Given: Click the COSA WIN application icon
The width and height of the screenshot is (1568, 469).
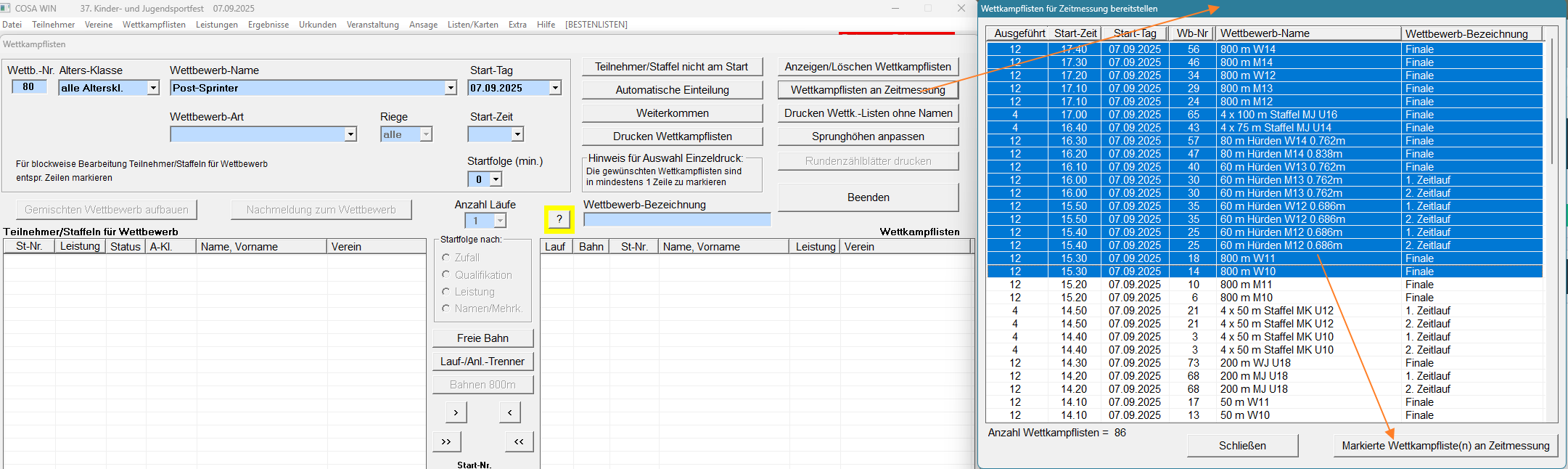Looking at the screenshot, I should point(6,8).
